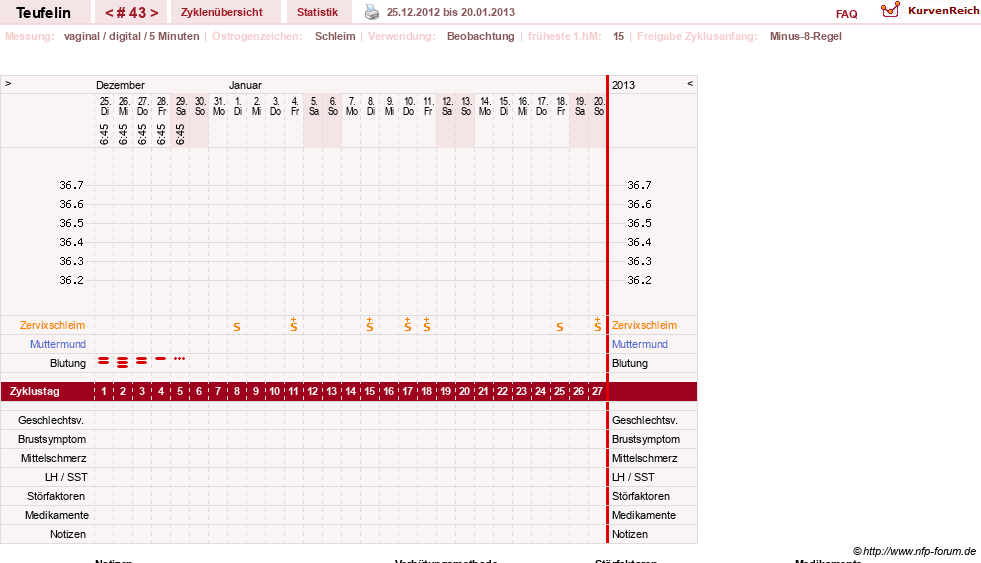Click the heavy bleeding marker on cycle day 2
The image size is (981, 563).
123,362
